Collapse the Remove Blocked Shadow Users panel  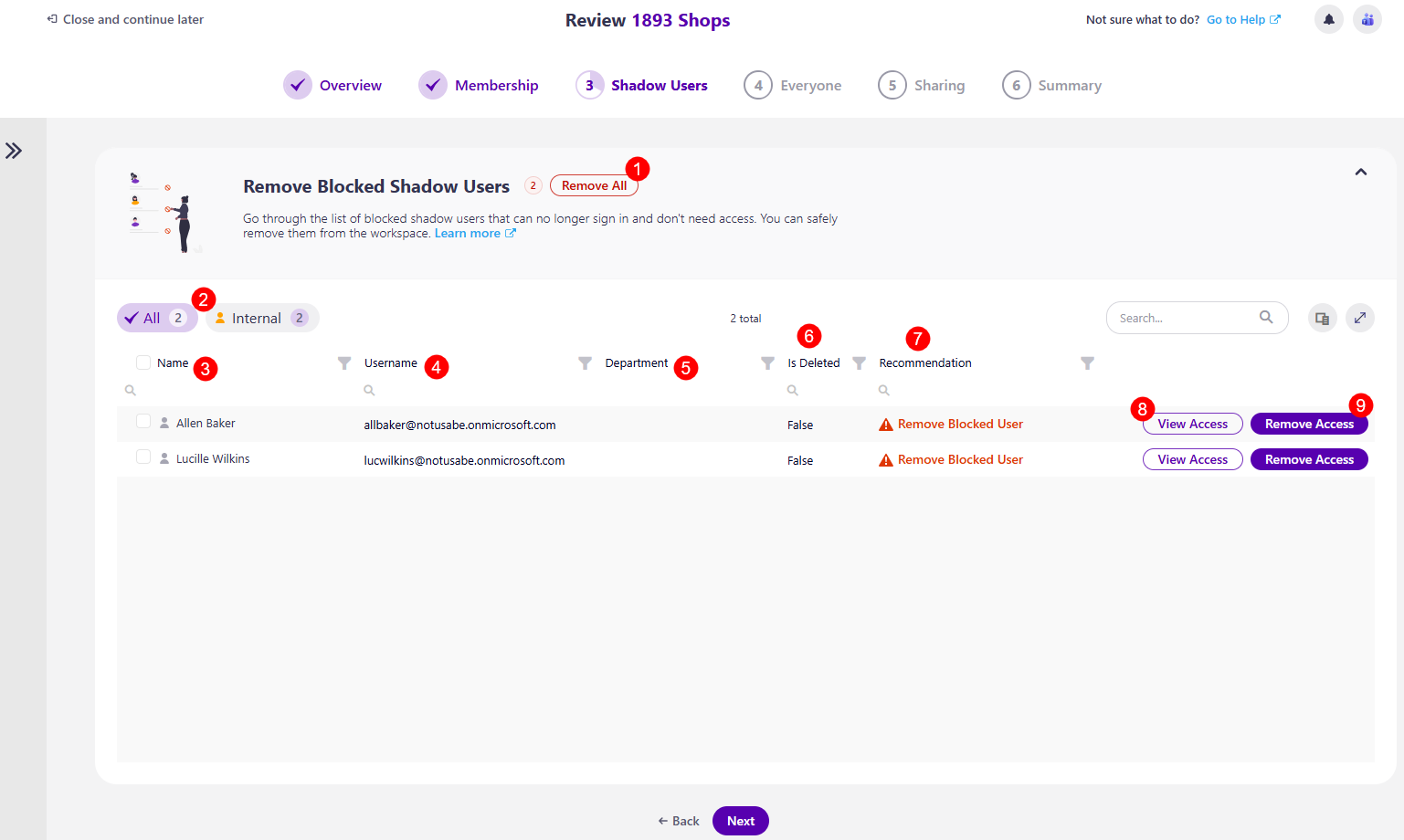click(x=1360, y=172)
